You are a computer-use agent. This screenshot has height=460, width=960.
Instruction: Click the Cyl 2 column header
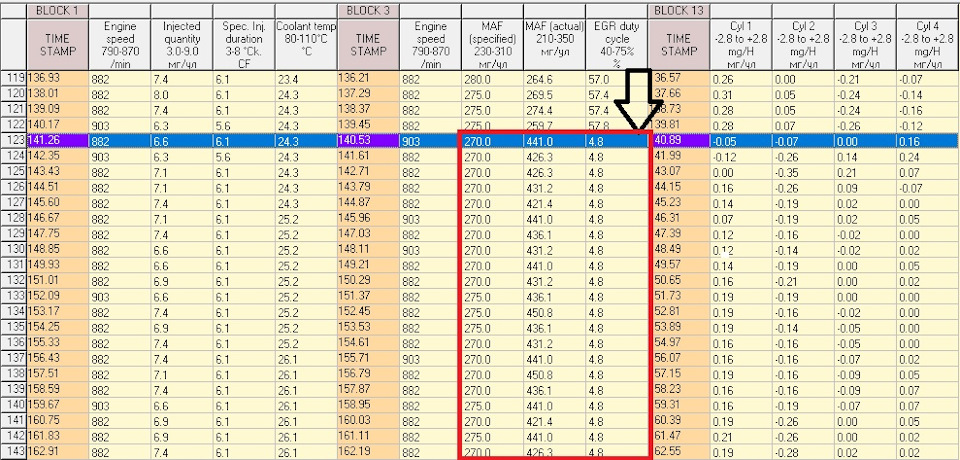point(803,45)
